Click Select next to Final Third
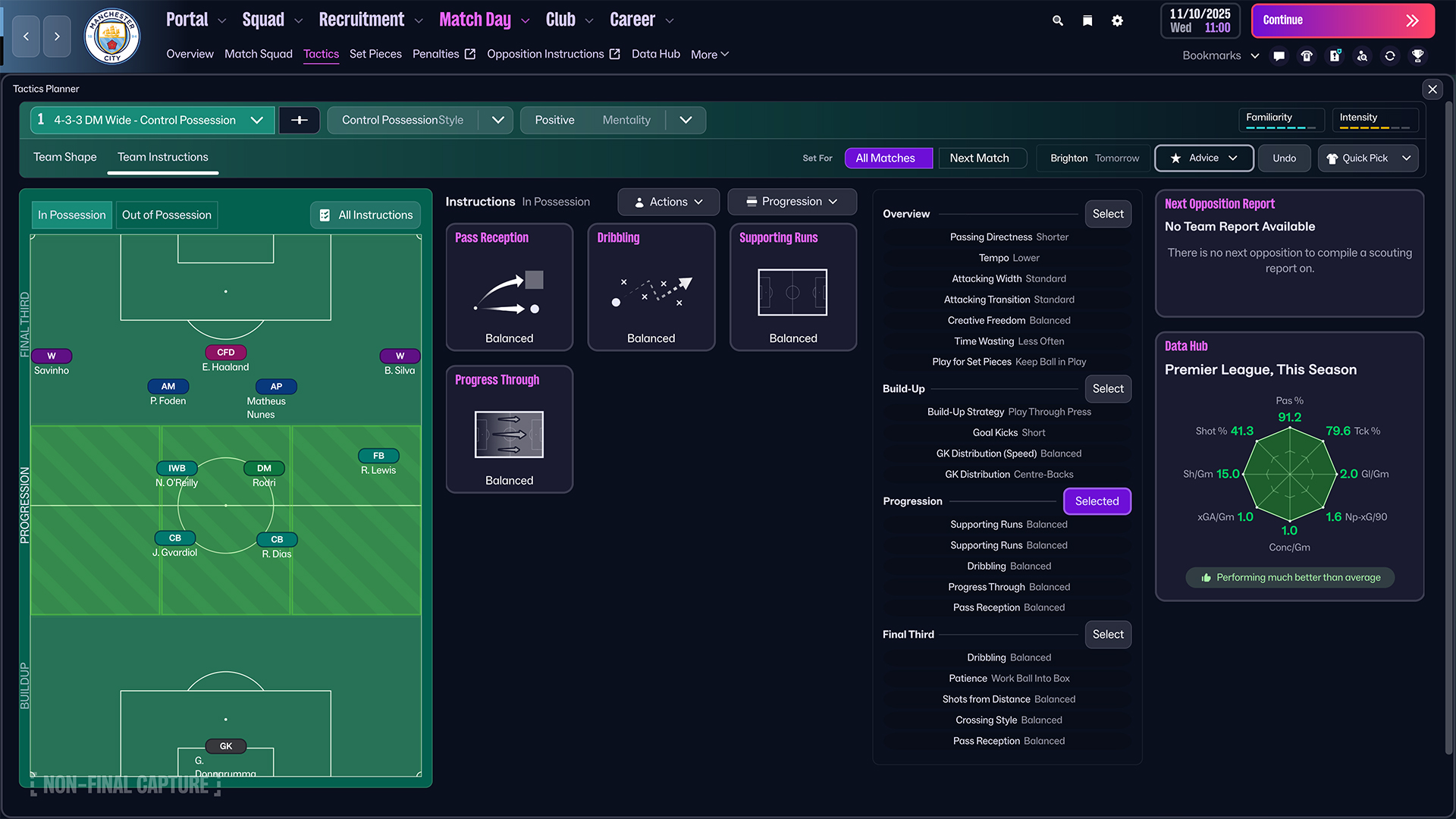Screen dimensions: 1456x819 coord(1107,634)
